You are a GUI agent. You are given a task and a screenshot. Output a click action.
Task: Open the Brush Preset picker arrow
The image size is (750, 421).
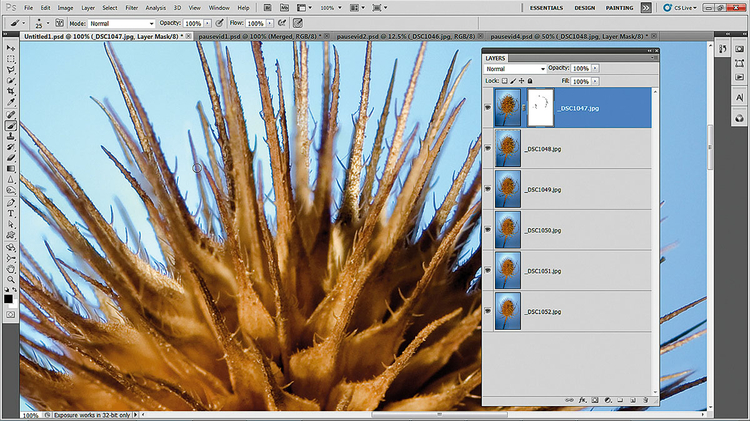48,23
